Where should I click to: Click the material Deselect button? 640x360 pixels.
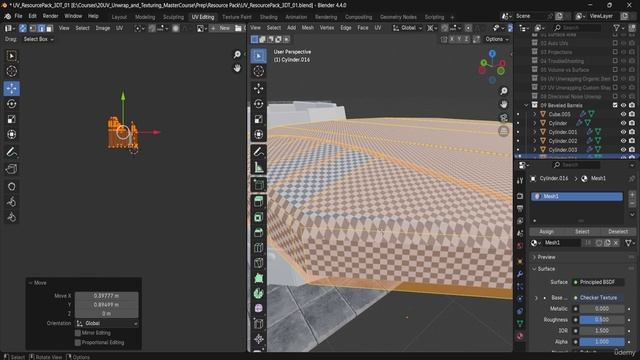coord(618,231)
